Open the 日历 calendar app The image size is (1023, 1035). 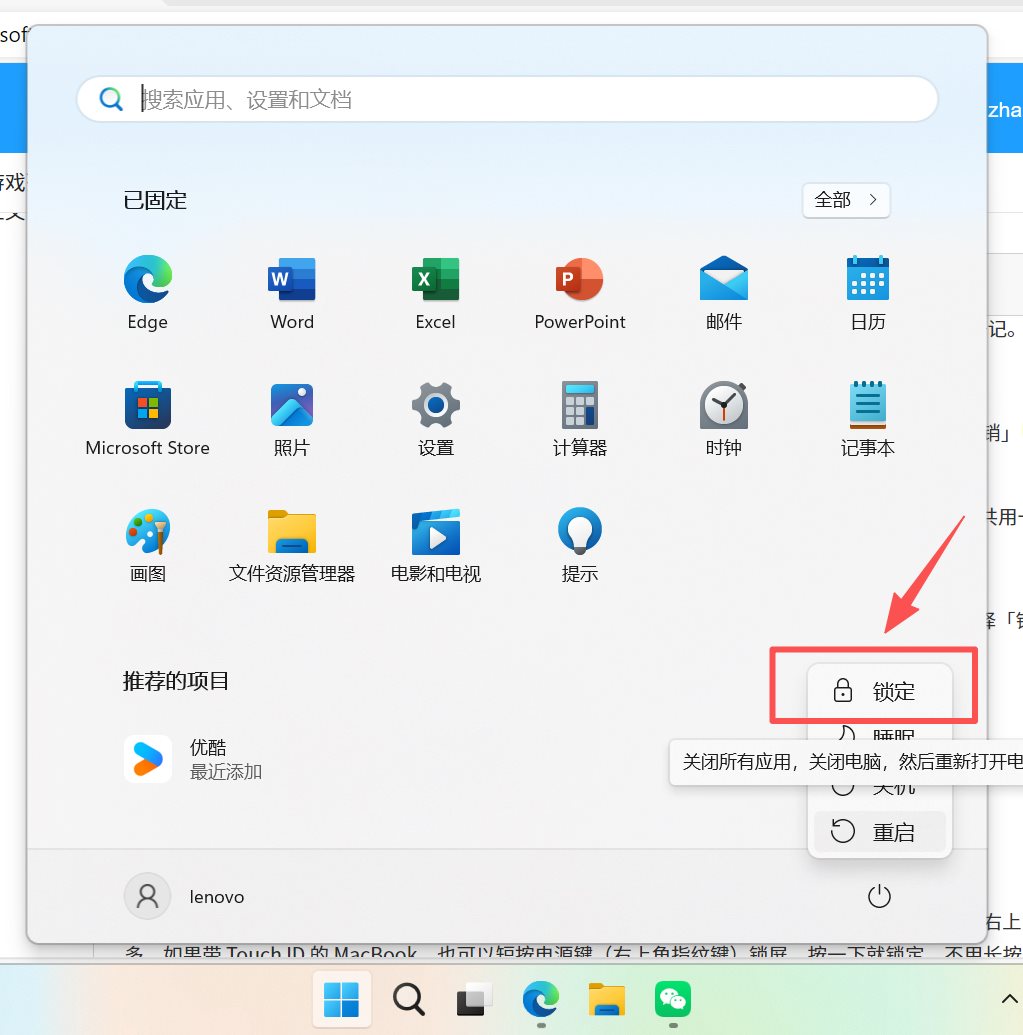[x=867, y=292]
